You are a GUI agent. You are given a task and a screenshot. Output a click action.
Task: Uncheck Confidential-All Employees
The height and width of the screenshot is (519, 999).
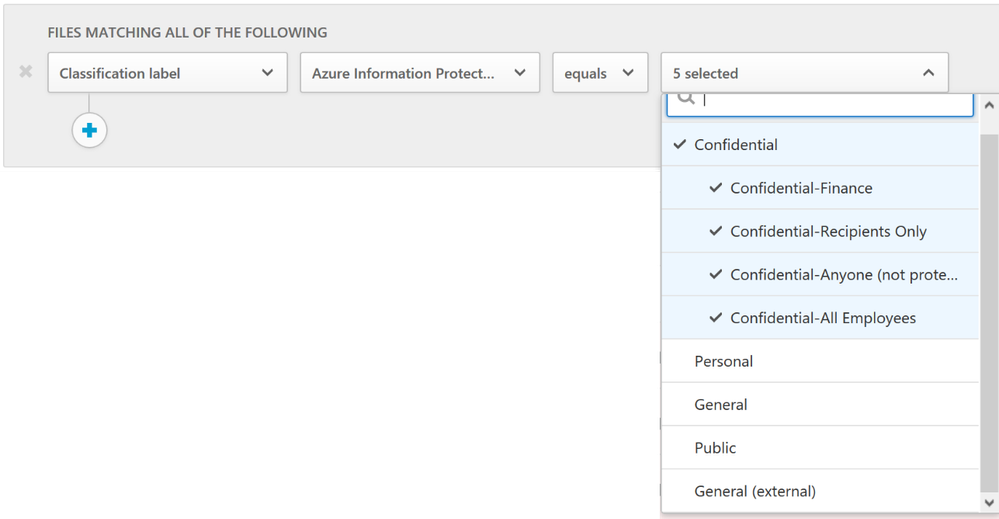point(820,318)
